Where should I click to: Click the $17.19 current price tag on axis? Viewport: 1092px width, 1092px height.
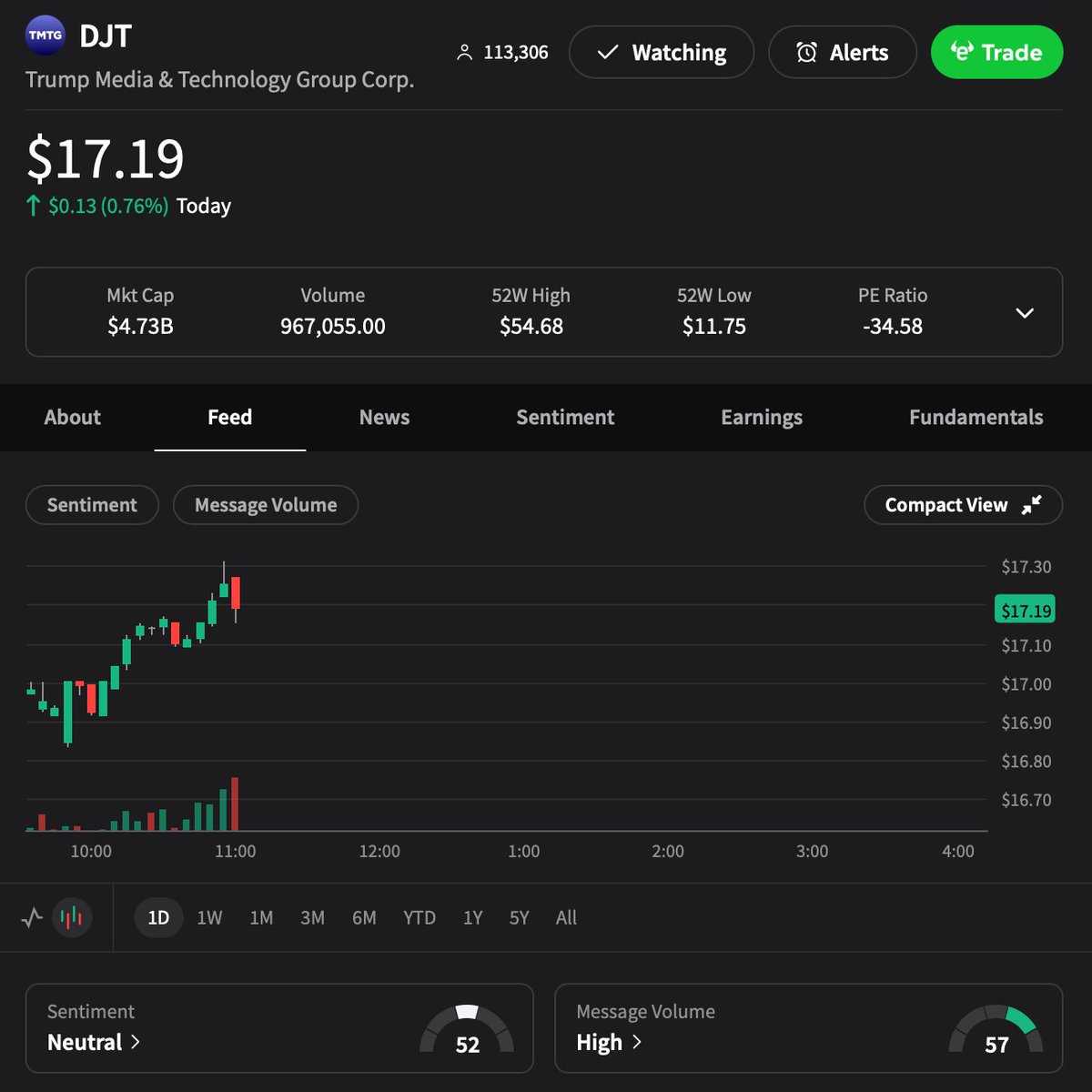(1026, 611)
